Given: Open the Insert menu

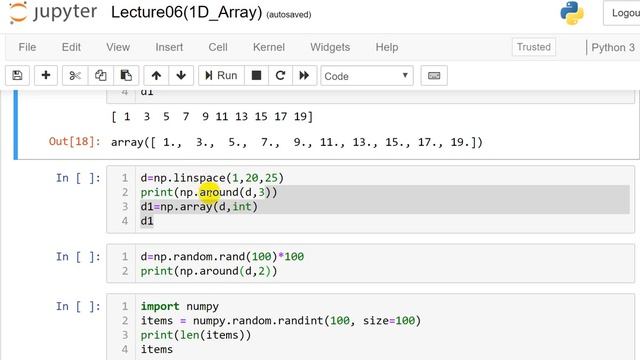Looking at the screenshot, I should [169, 47].
